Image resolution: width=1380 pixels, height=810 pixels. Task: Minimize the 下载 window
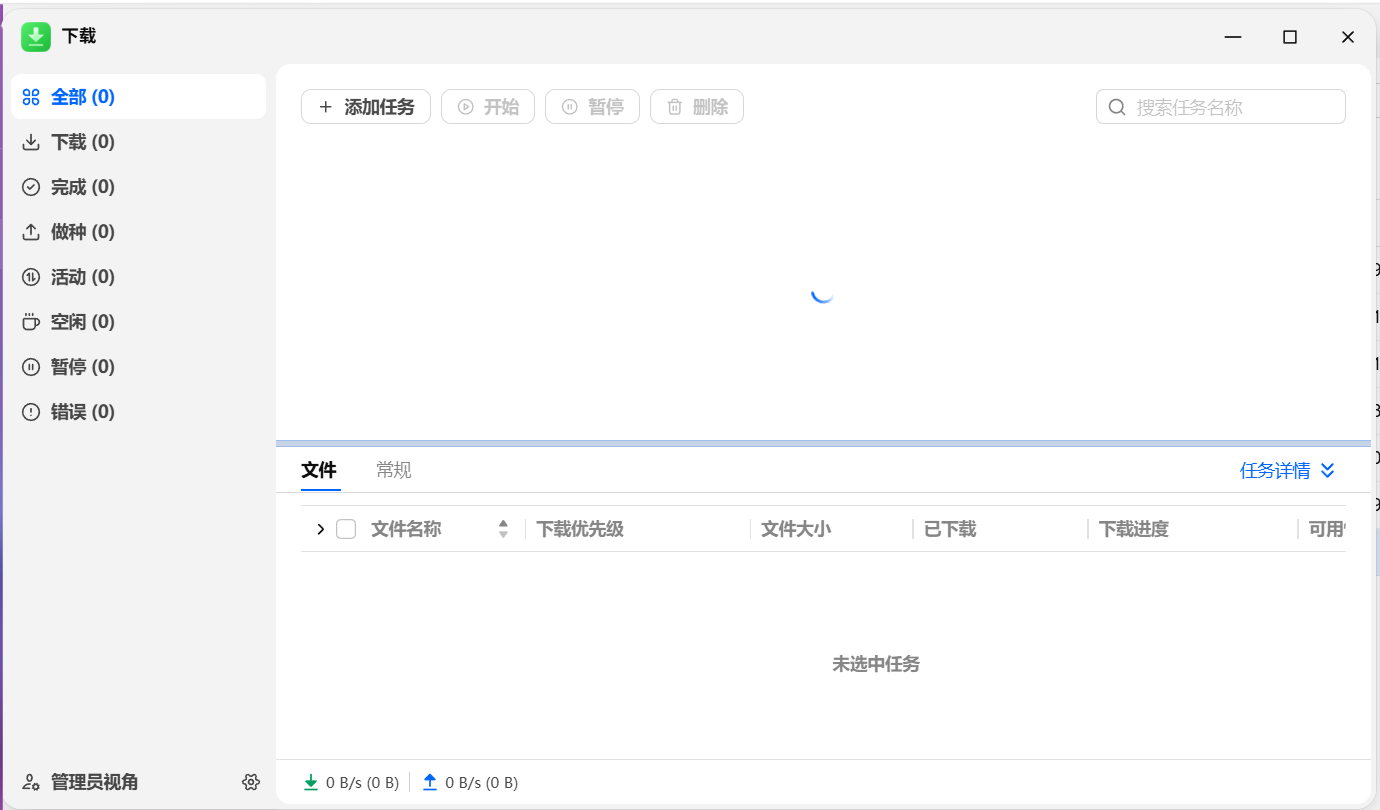click(1232, 37)
